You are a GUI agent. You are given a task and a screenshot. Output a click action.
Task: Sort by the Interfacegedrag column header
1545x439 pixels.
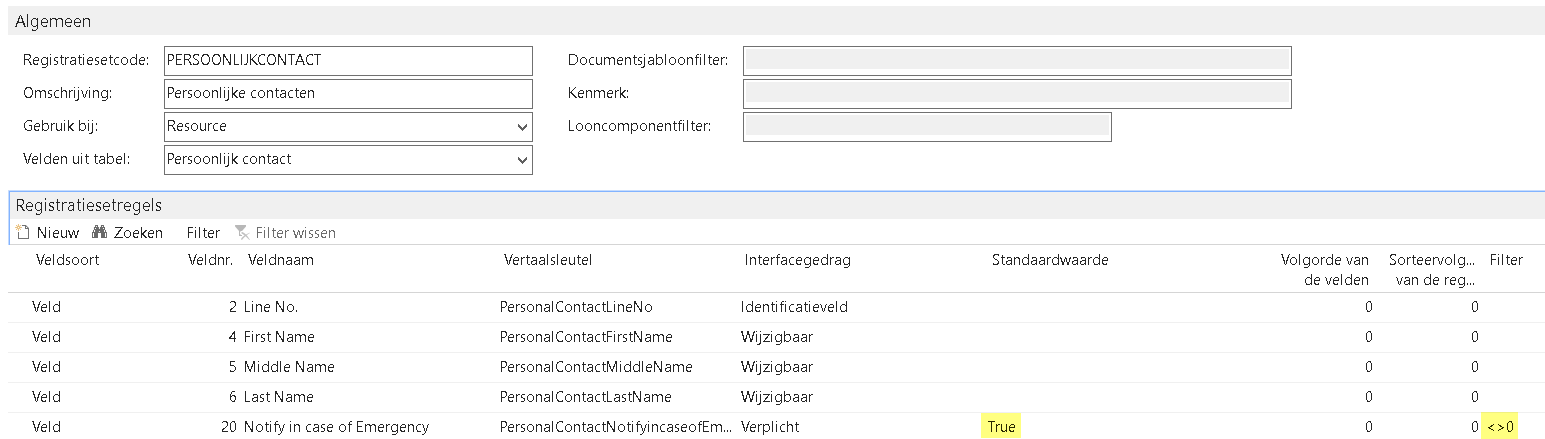coord(797,260)
